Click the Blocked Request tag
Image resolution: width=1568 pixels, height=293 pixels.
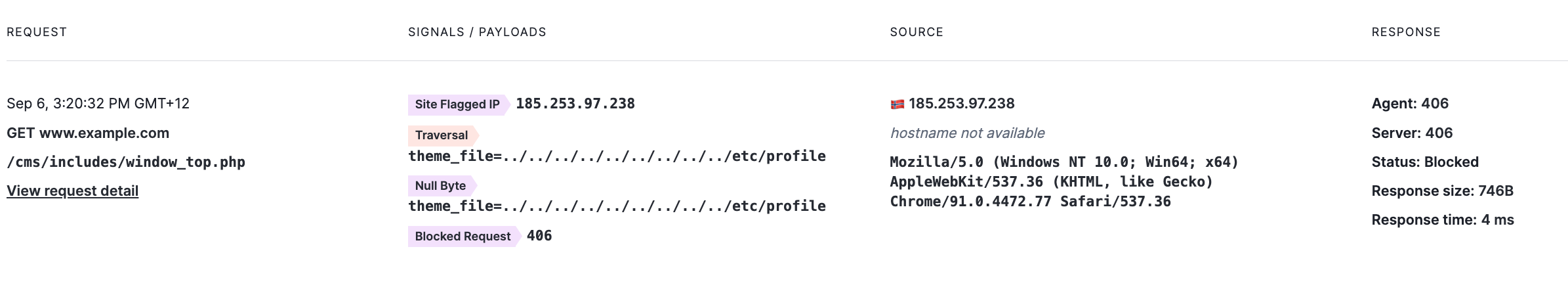click(x=463, y=237)
